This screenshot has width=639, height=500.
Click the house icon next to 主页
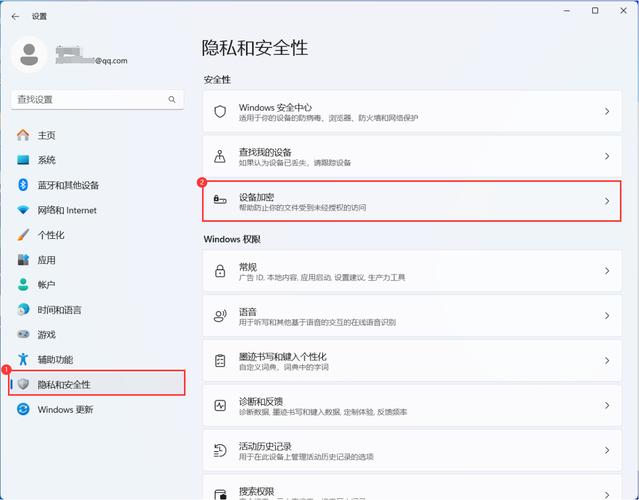[23, 135]
